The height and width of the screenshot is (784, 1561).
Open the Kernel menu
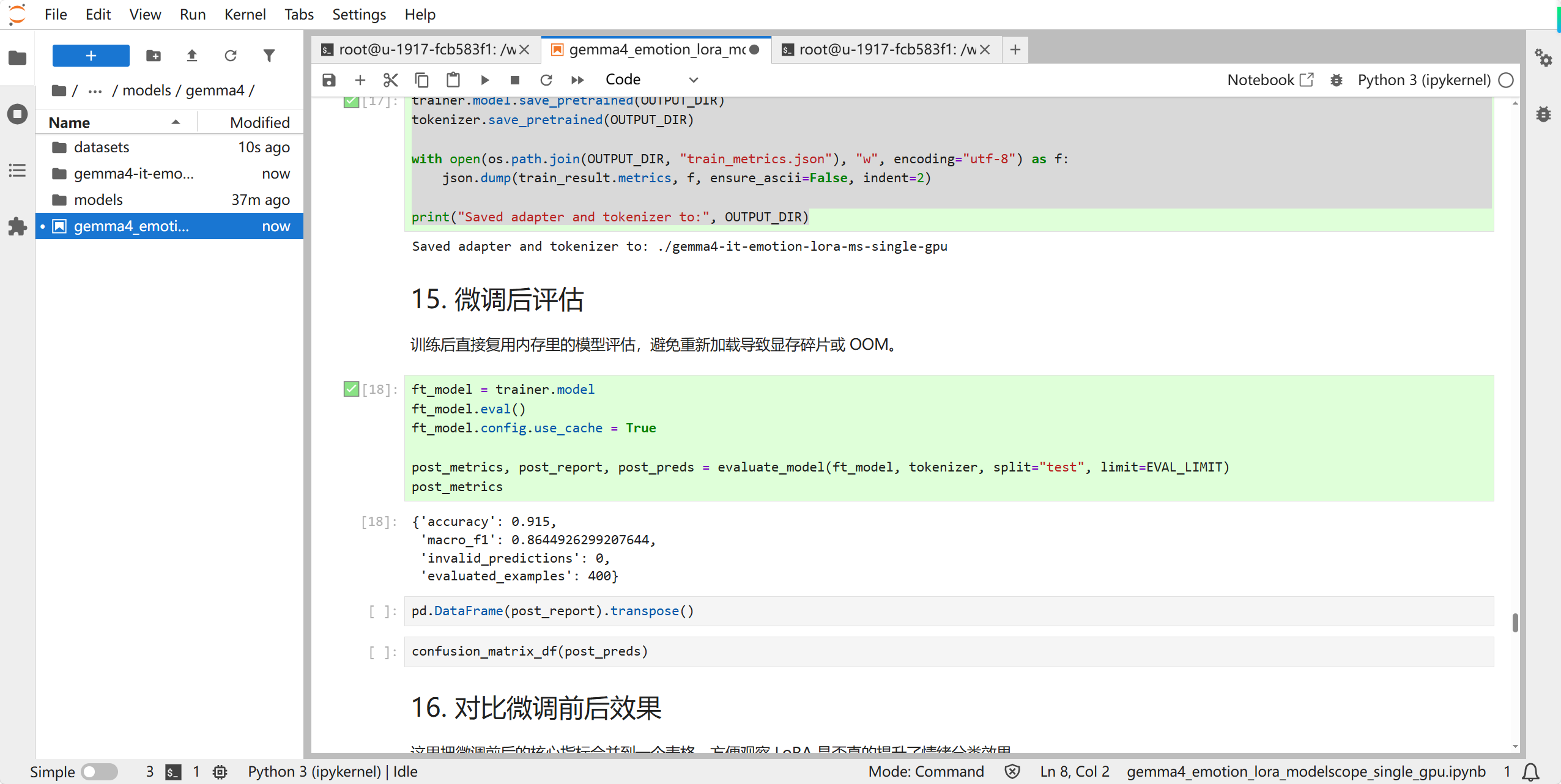click(x=245, y=14)
